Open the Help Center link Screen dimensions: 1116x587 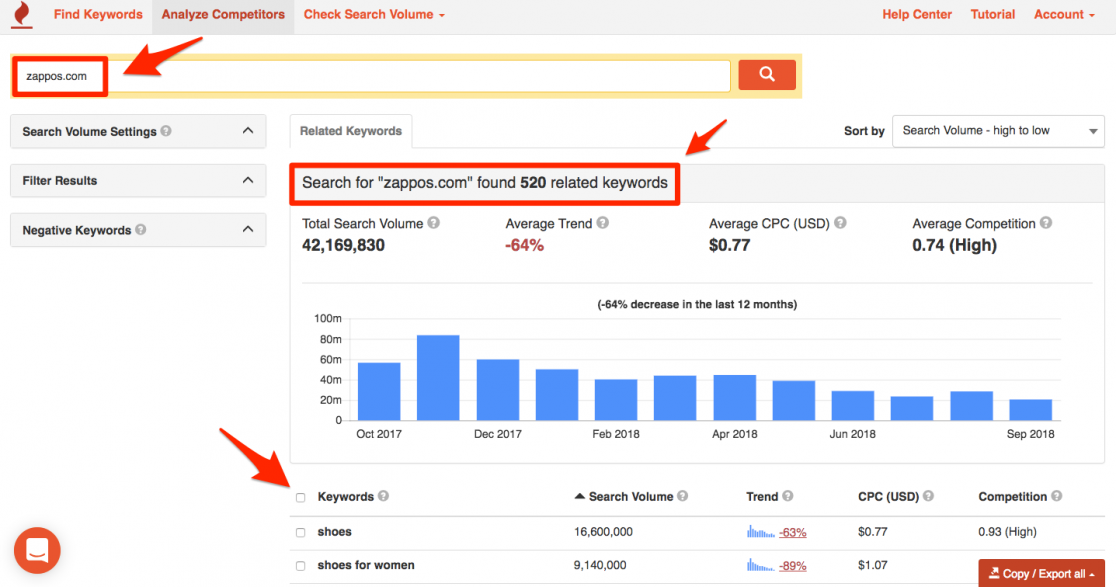[916, 14]
